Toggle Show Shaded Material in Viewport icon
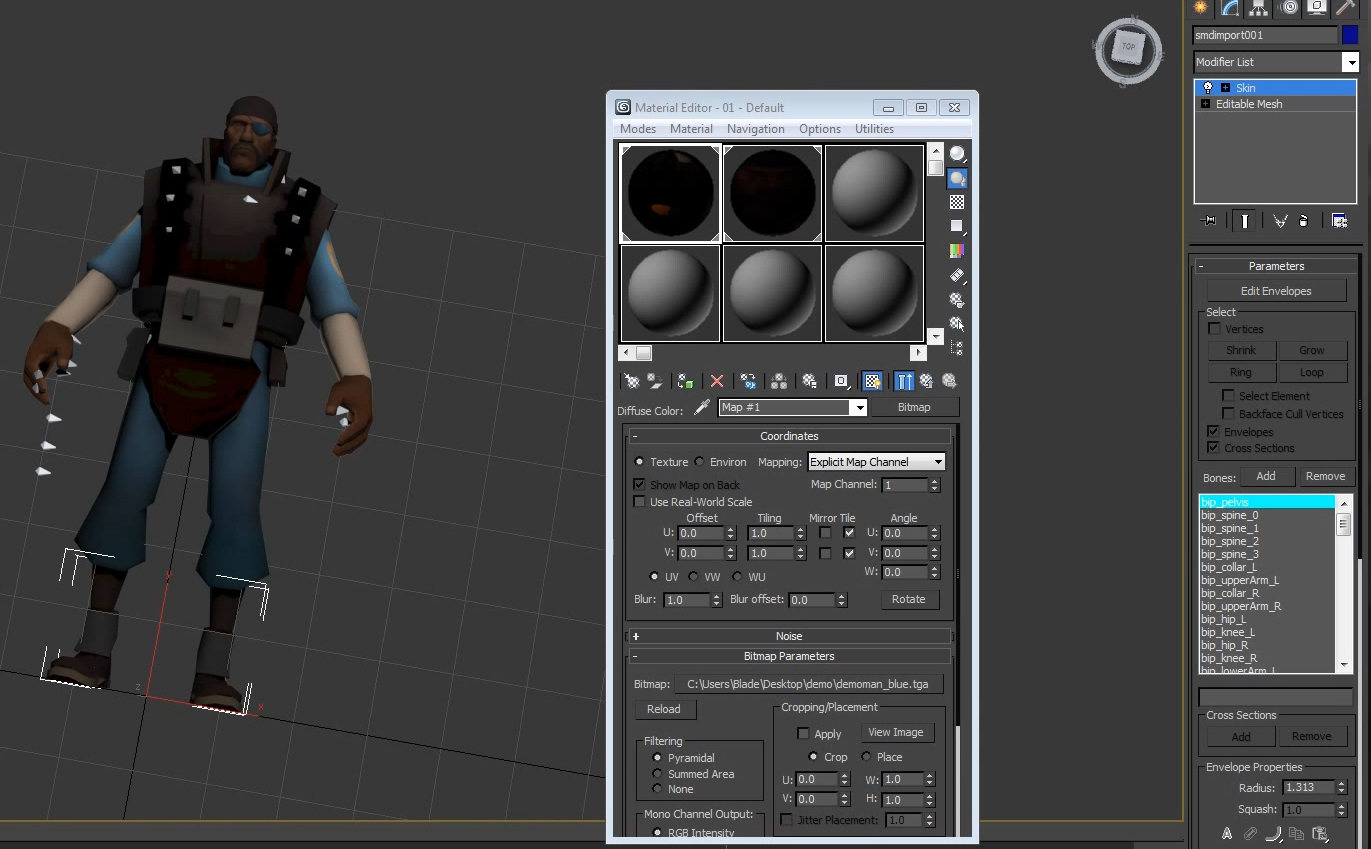Viewport: 1371px width, 849px height. 872,381
